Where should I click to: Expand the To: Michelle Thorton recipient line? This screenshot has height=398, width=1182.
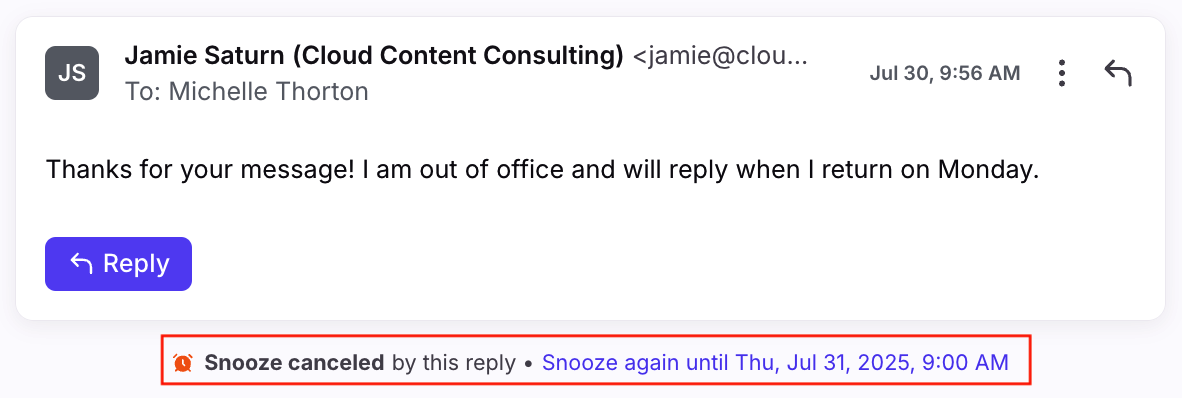point(247,92)
